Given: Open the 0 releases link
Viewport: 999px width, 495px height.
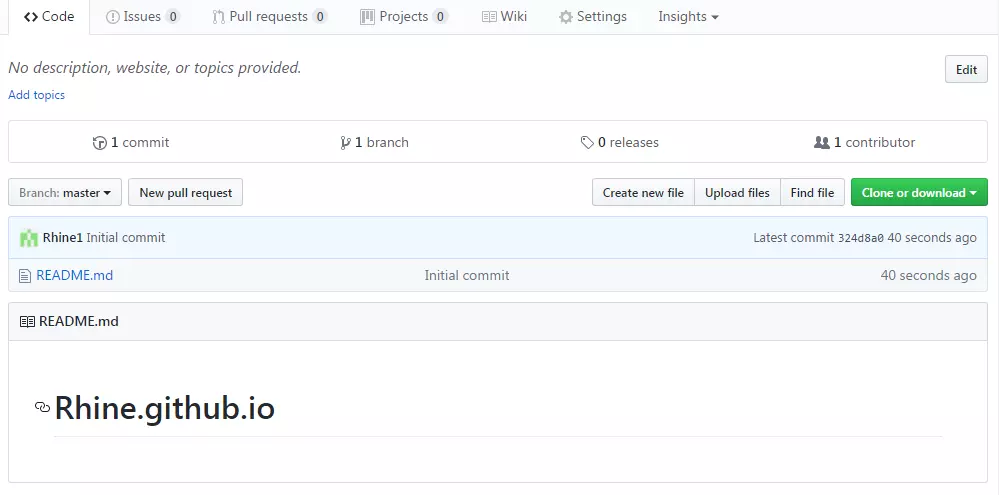Looking at the screenshot, I should click(x=619, y=143).
